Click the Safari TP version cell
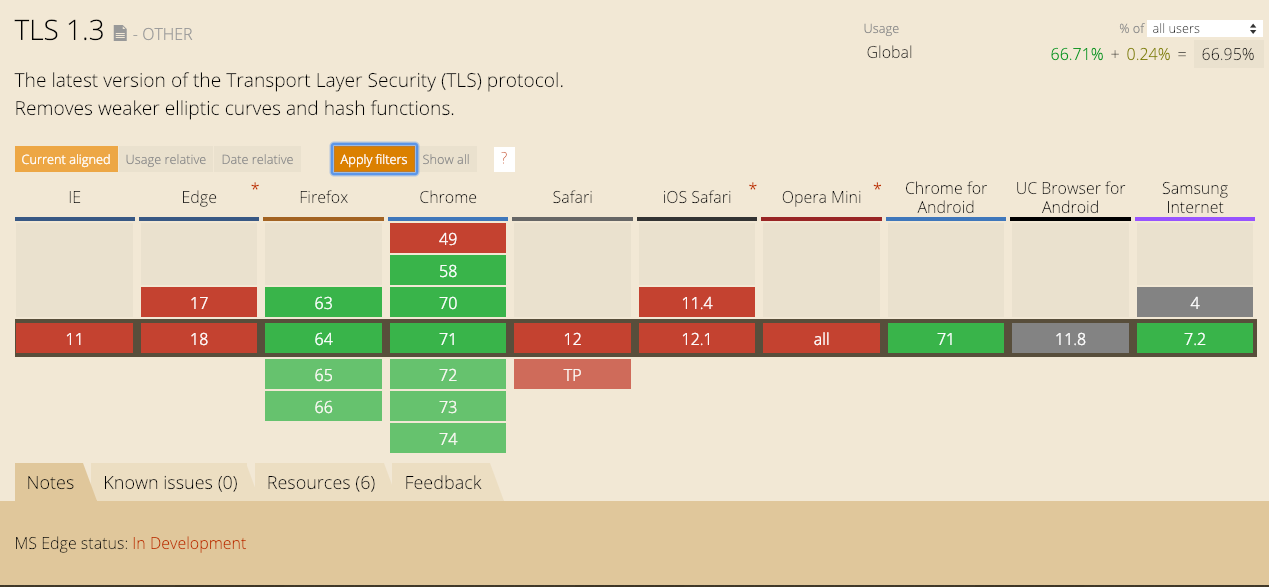 click(572, 374)
